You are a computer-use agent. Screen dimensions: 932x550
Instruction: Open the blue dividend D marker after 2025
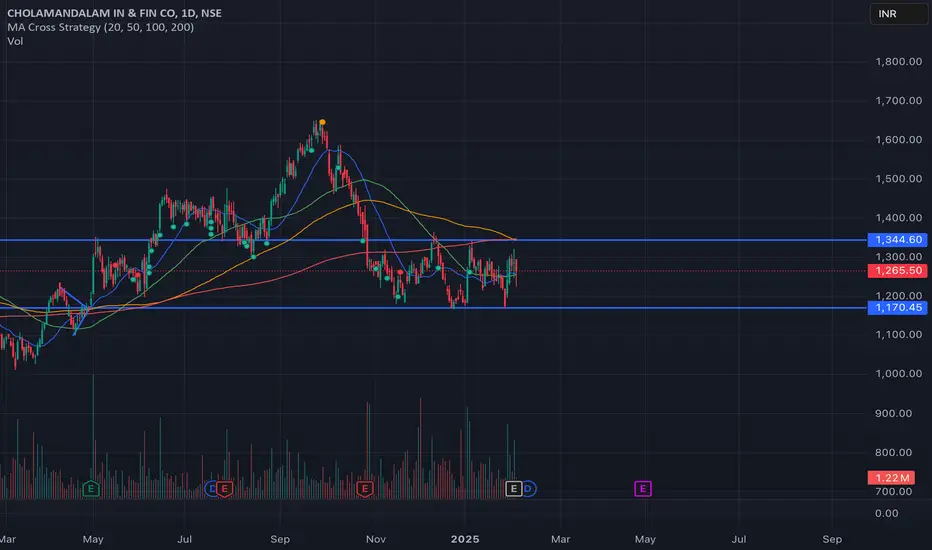pyautogui.click(x=528, y=489)
